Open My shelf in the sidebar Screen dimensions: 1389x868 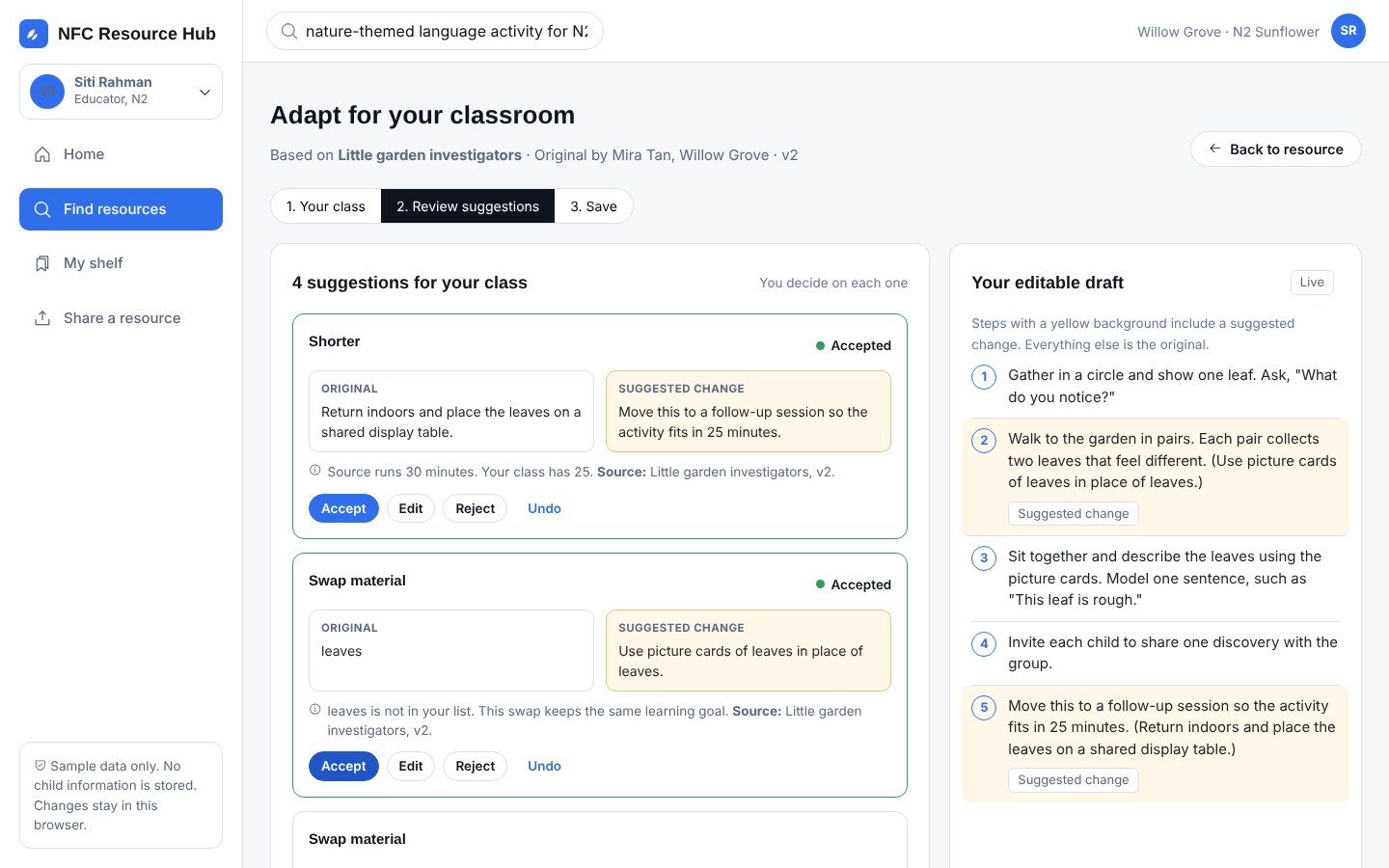[x=121, y=263]
